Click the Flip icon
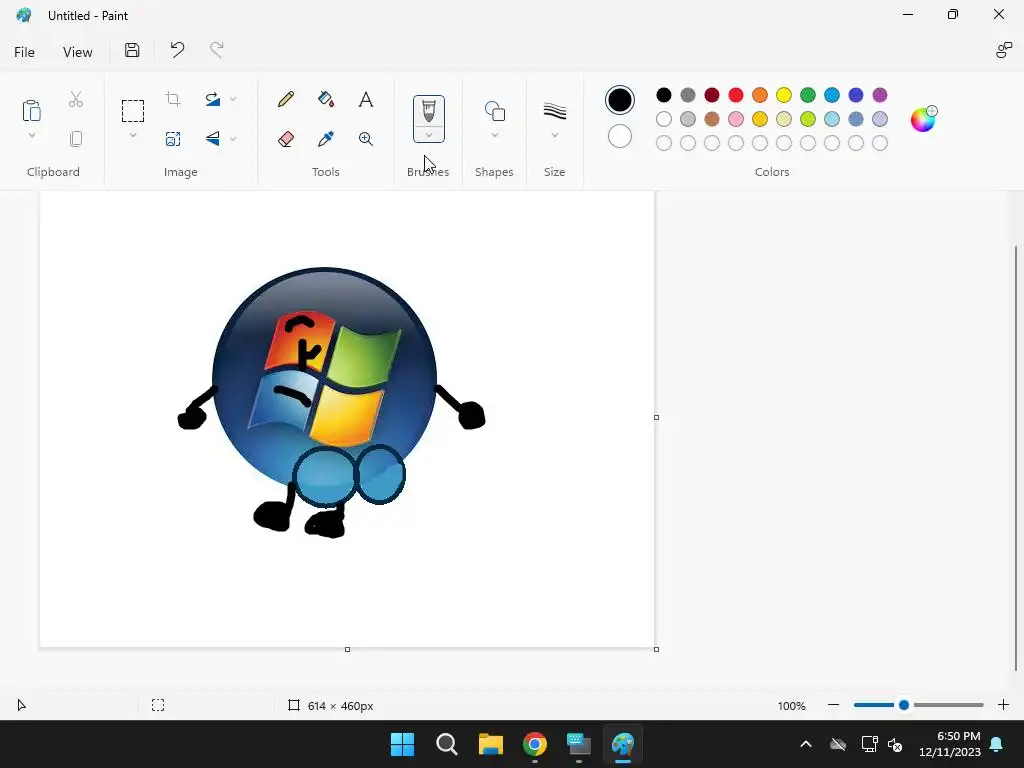This screenshot has height=768, width=1024. (x=212, y=138)
